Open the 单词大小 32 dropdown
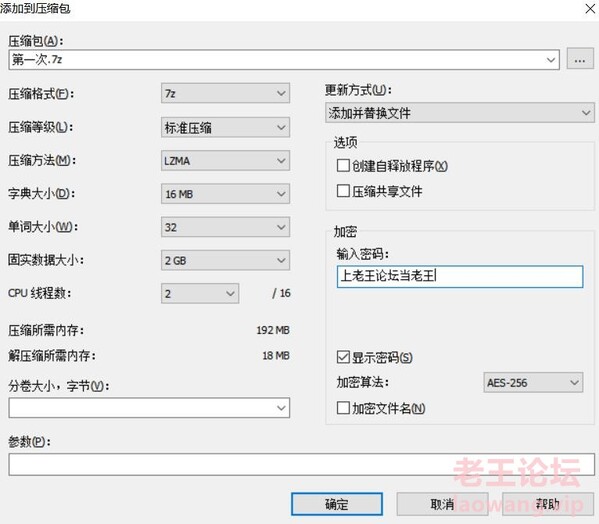The height and width of the screenshot is (524, 599). (x=225, y=227)
